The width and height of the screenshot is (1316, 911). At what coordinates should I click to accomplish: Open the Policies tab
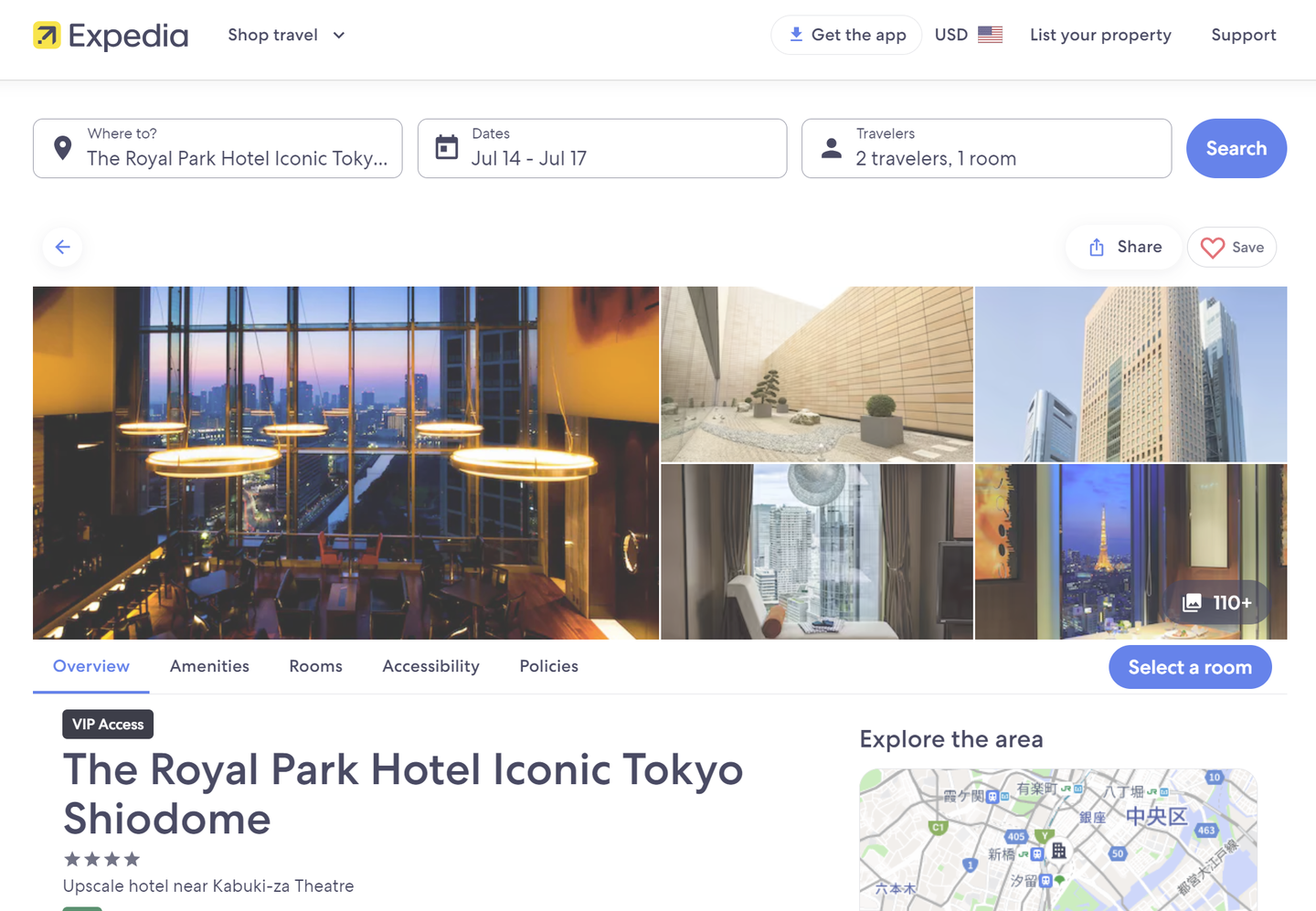(x=548, y=666)
